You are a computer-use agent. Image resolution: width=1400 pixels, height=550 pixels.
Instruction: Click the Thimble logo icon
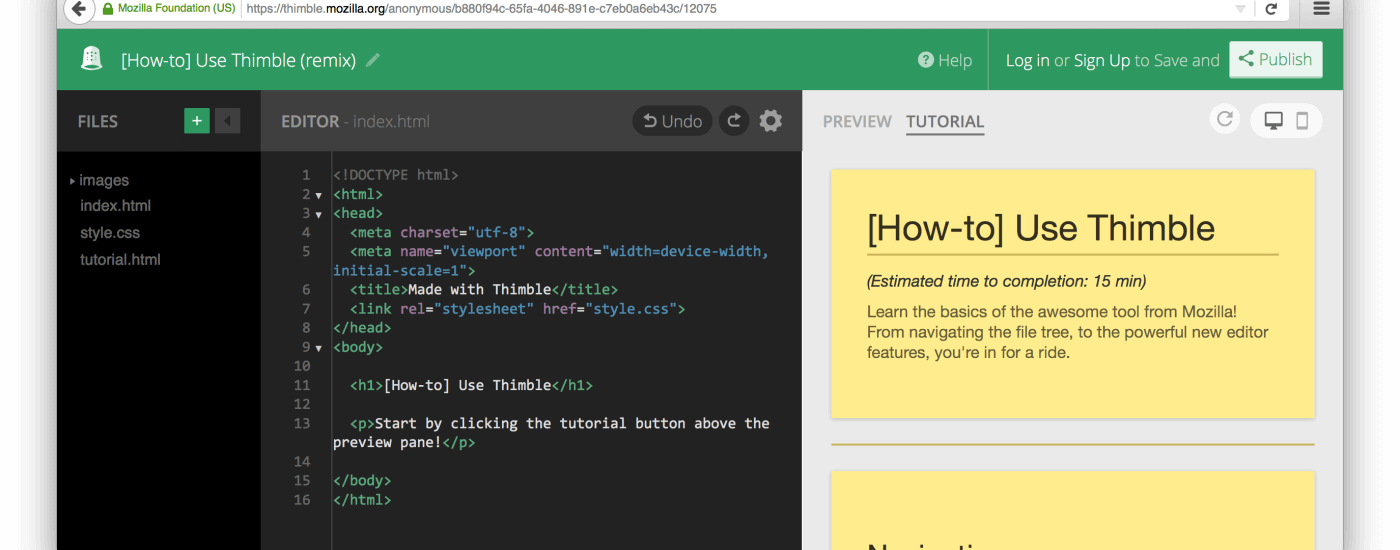pyautogui.click(x=92, y=59)
